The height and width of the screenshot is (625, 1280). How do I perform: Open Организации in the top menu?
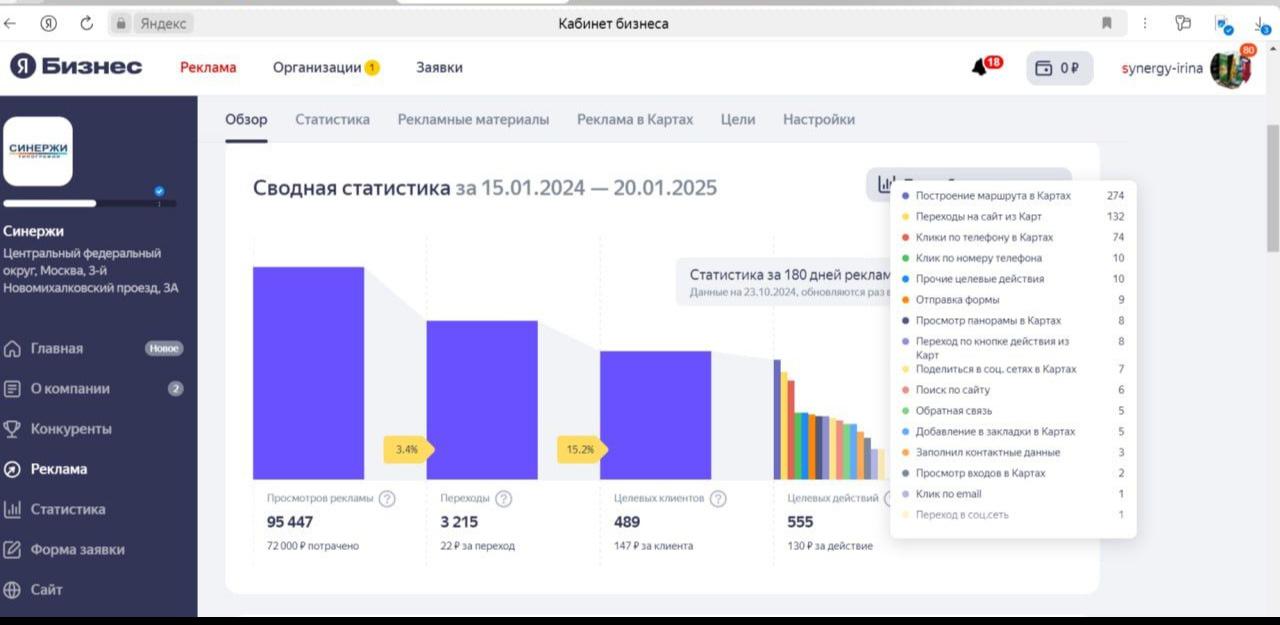[317, 68]
